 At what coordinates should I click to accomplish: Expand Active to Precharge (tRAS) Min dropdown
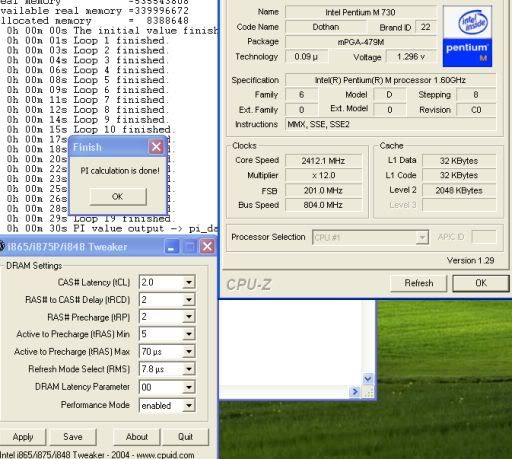(189, 334)
